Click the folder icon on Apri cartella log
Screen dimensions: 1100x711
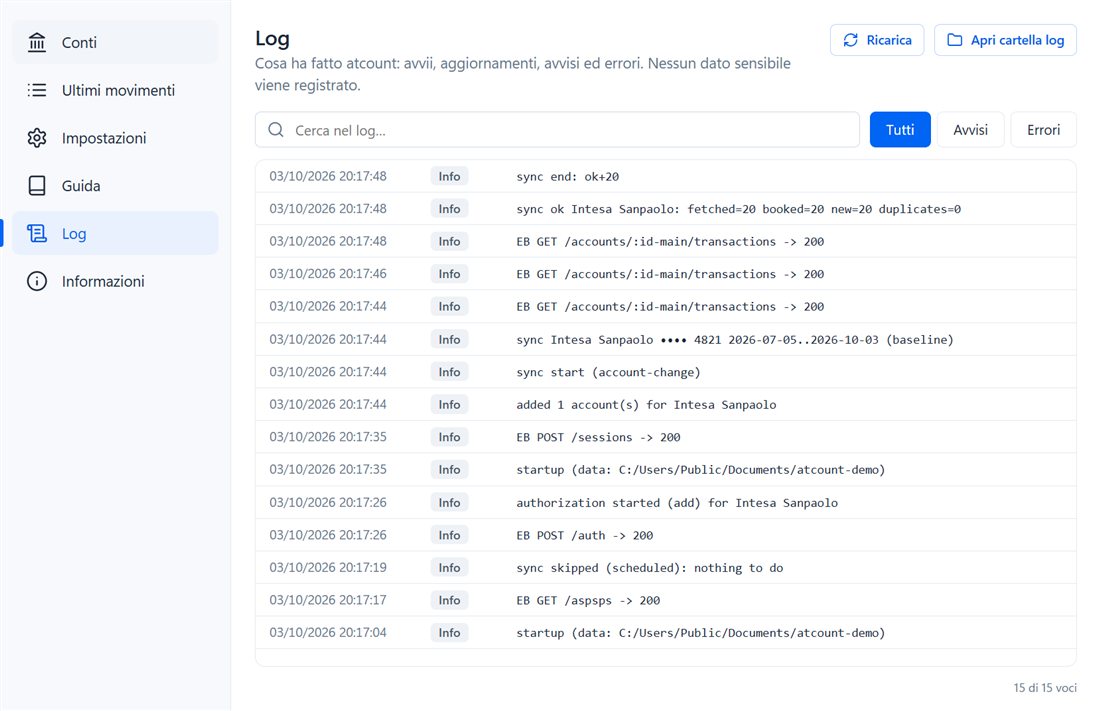955,40
